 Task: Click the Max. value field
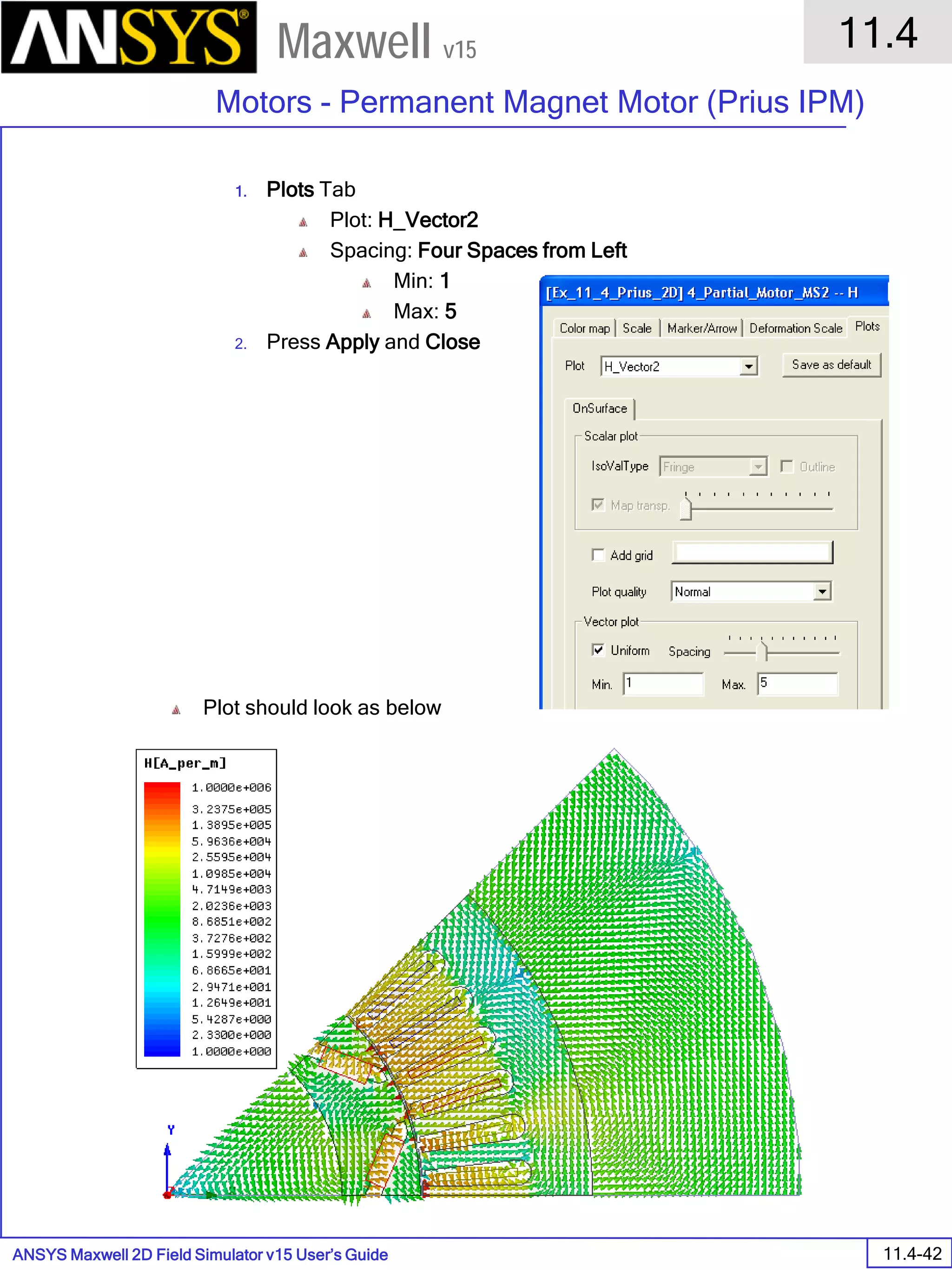pos(798,683)
